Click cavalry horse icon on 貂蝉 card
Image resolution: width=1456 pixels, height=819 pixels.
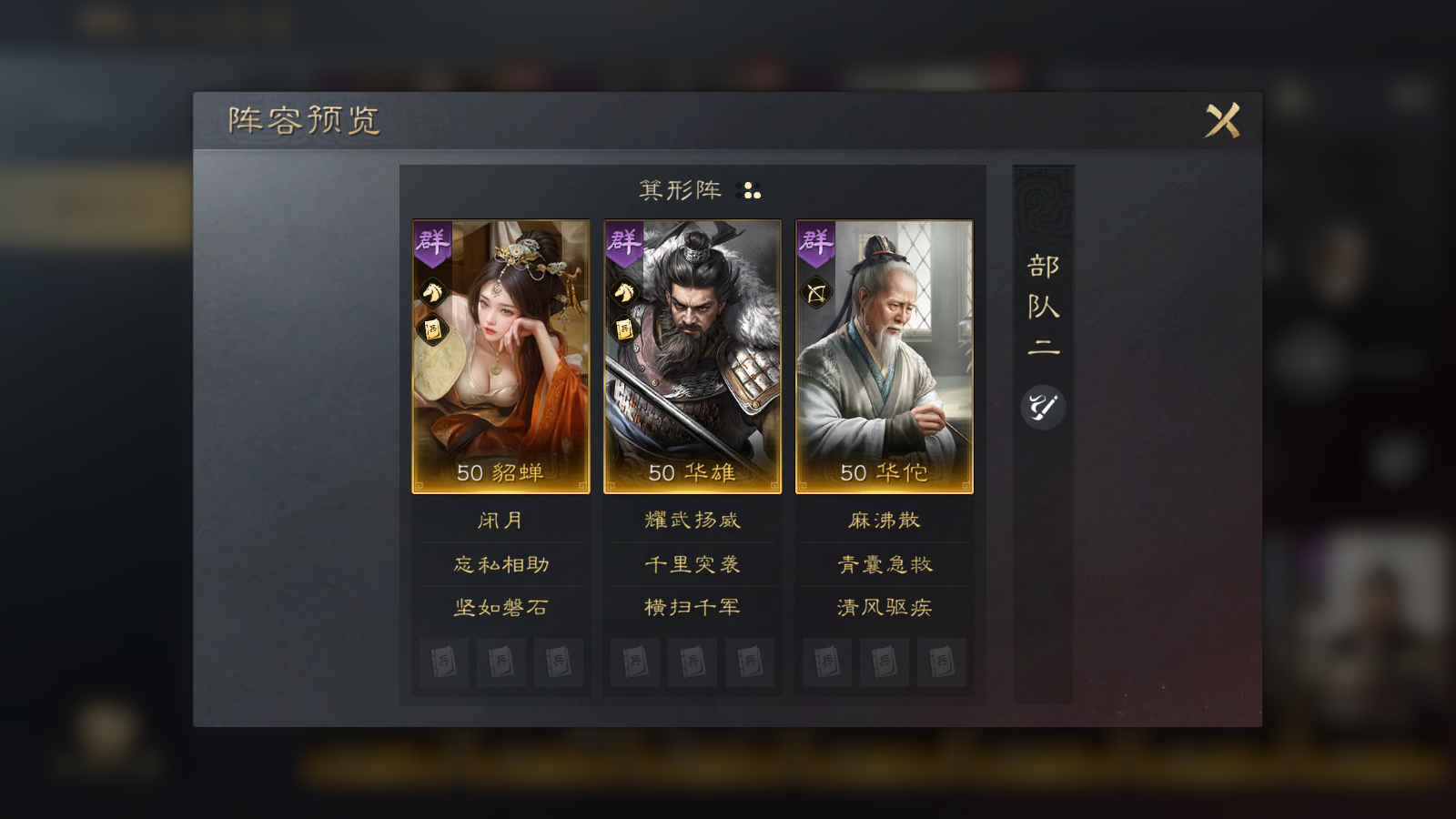coord(433,292)
